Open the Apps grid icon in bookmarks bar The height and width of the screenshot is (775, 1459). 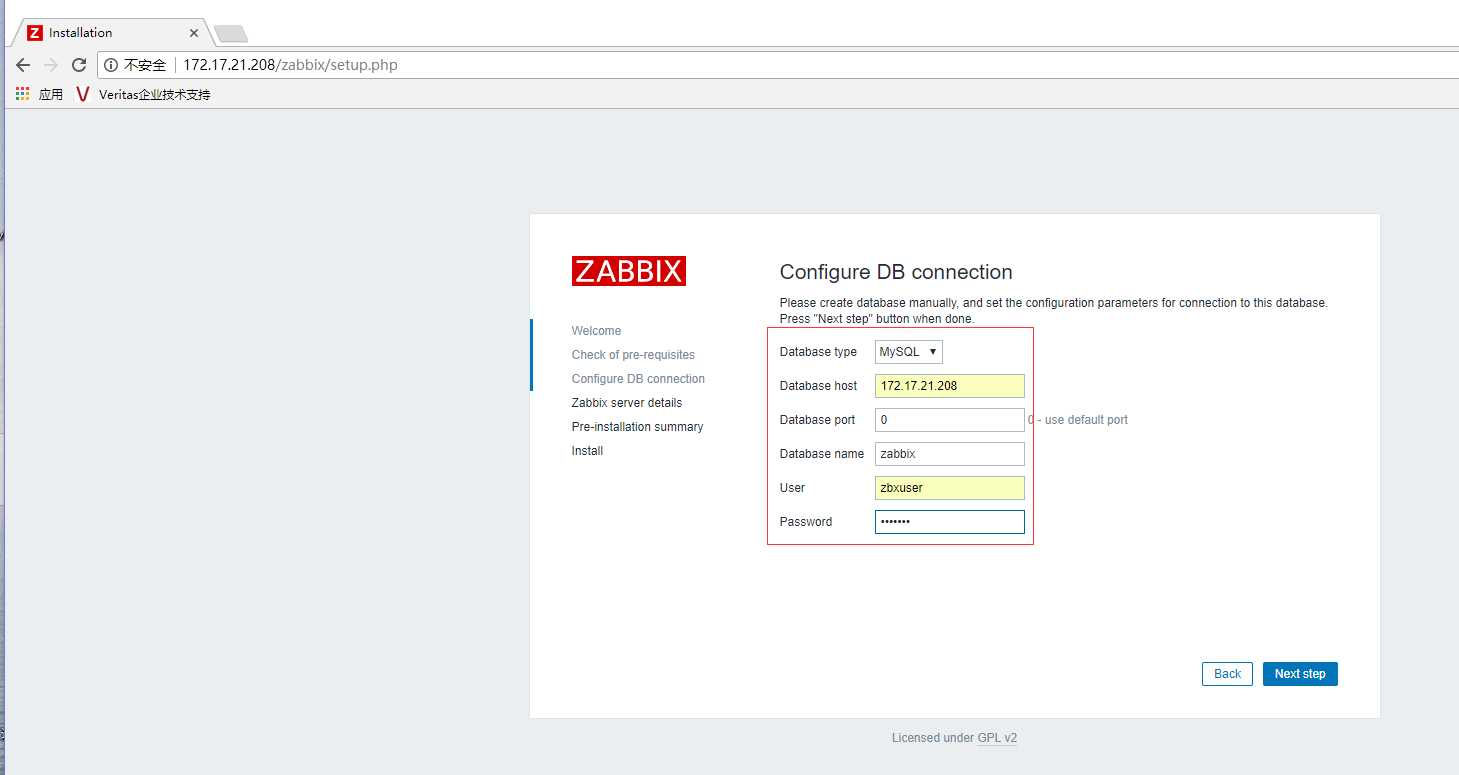pos(23,94)
